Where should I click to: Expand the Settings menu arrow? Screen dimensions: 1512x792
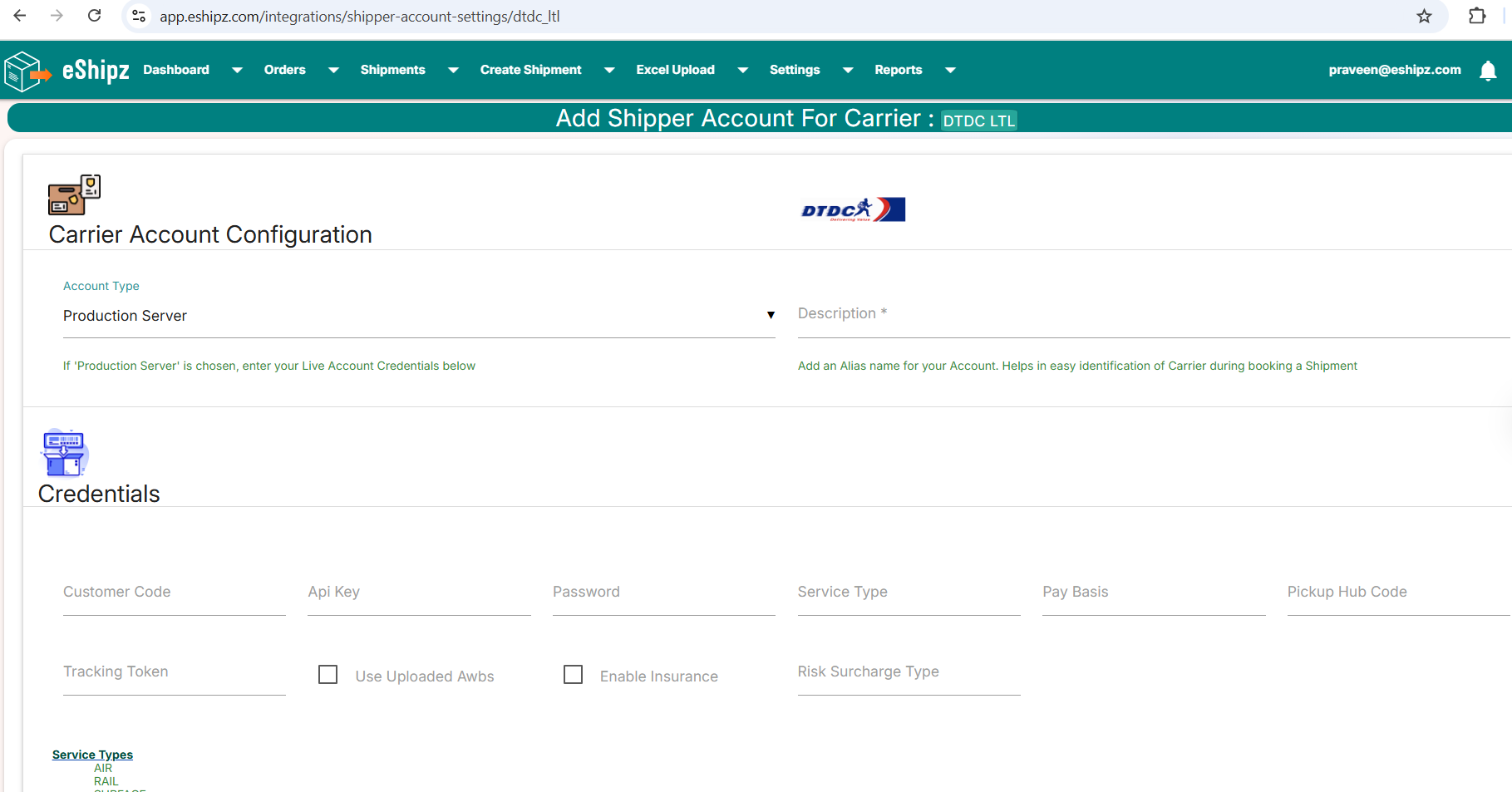(x=848, y=71)
